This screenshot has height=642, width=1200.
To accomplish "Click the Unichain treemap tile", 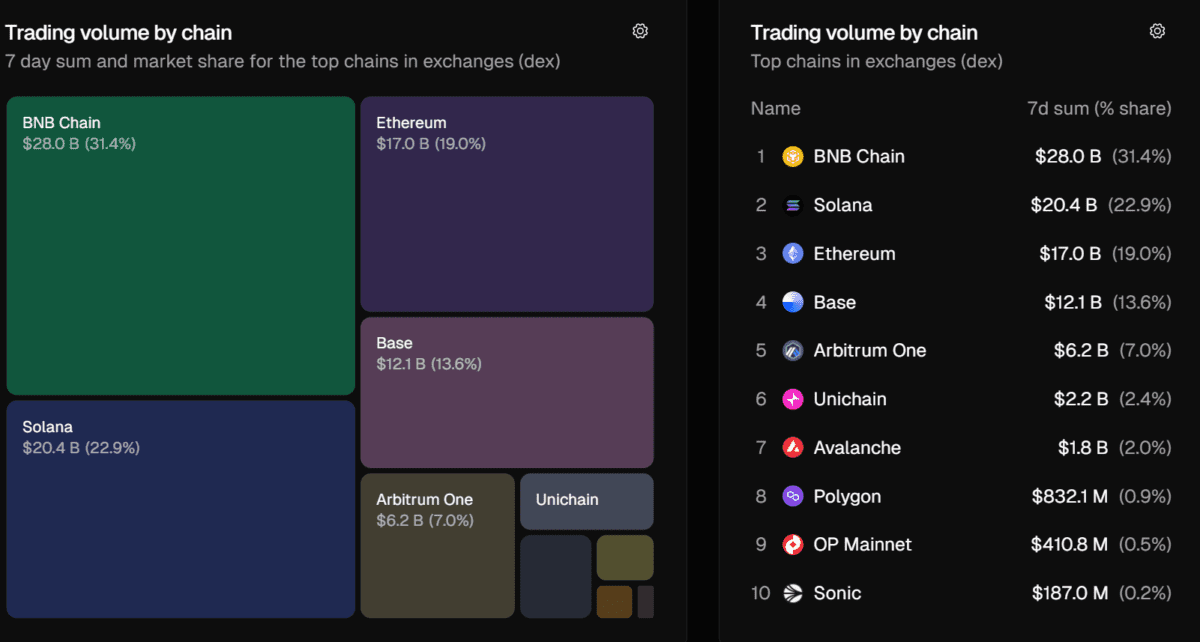I will pos(586,501).
